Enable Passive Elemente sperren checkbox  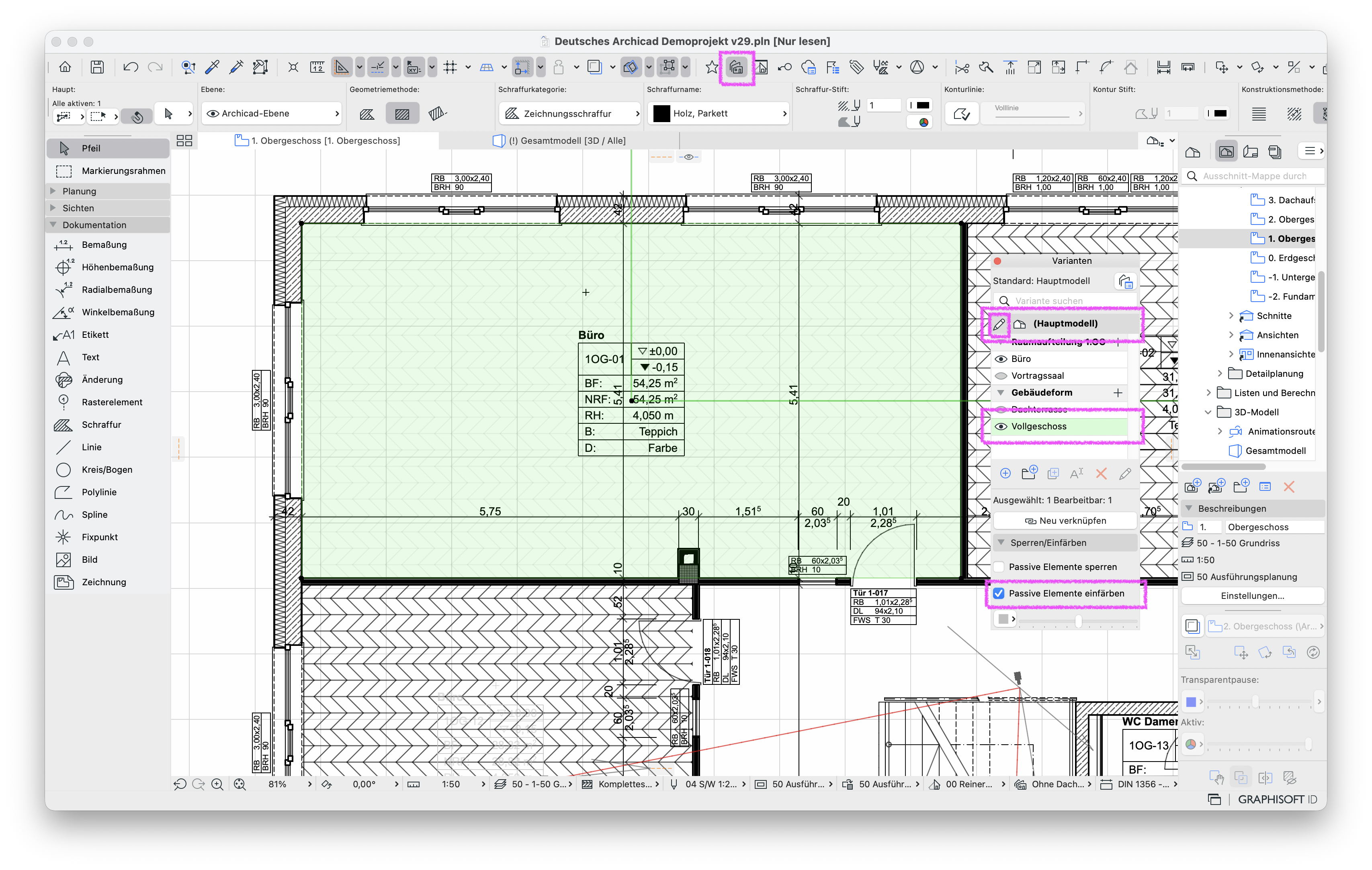click(x=999, y=567)
